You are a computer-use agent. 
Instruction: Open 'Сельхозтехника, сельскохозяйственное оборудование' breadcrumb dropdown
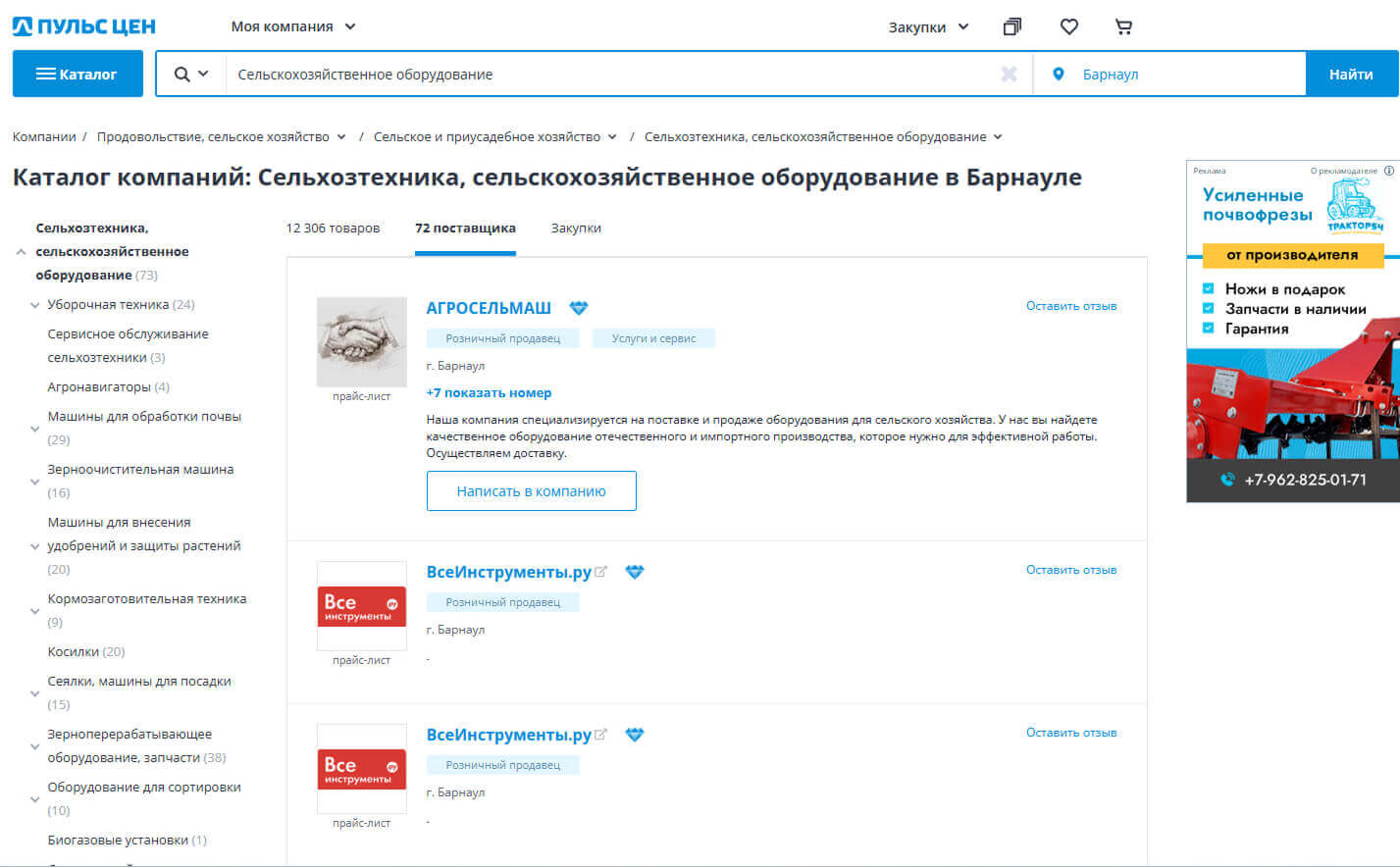pos(998,137)
